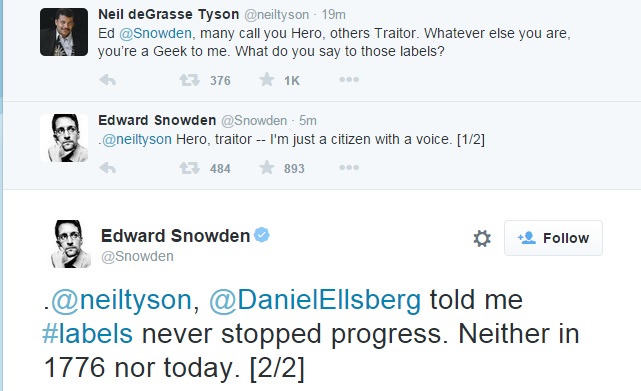641x391 pixels.
Task: Retweet Neil deGrasse Tyson's tweet
Action: click(190, 80)
